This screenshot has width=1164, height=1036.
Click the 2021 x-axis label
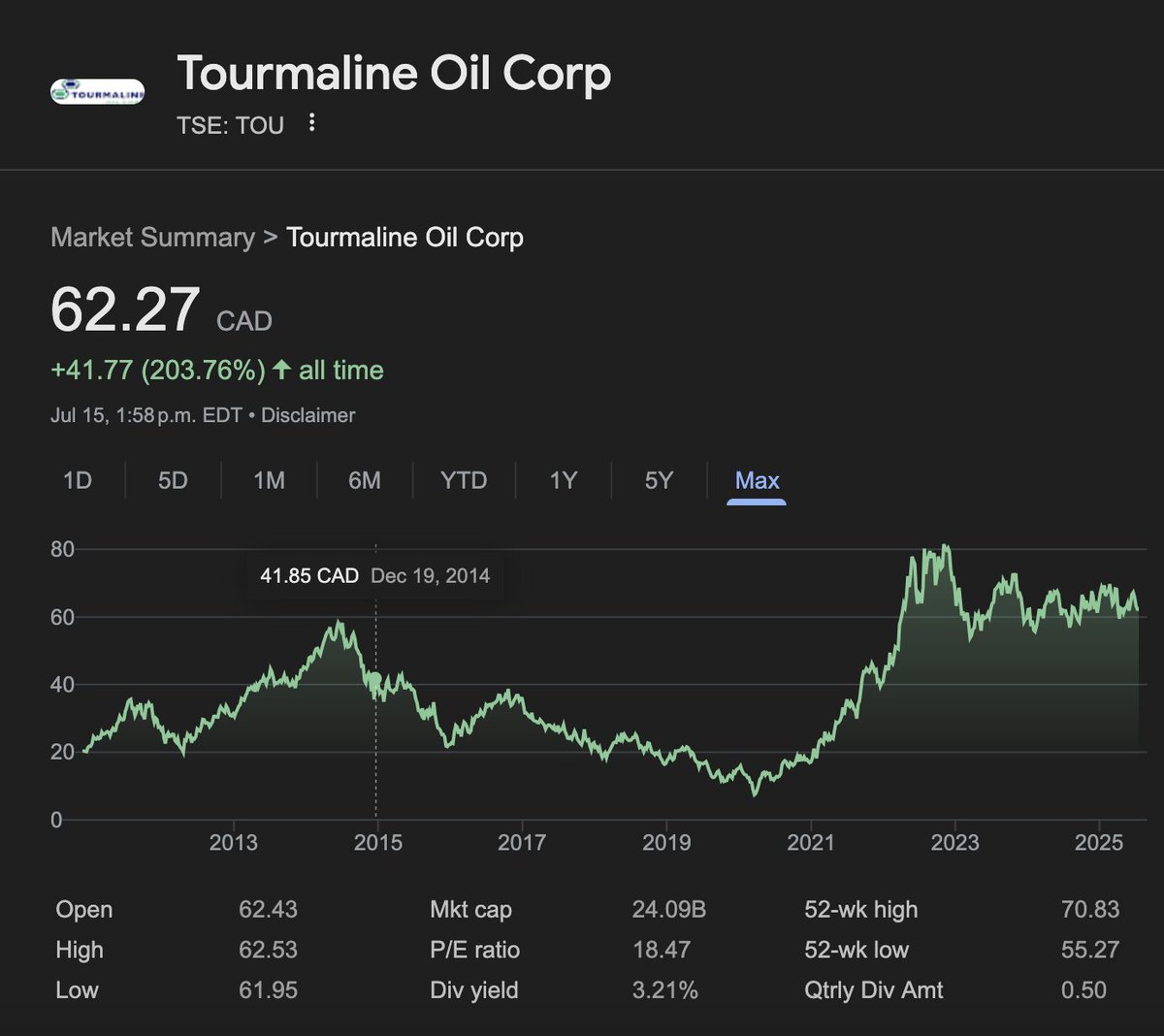811,842
